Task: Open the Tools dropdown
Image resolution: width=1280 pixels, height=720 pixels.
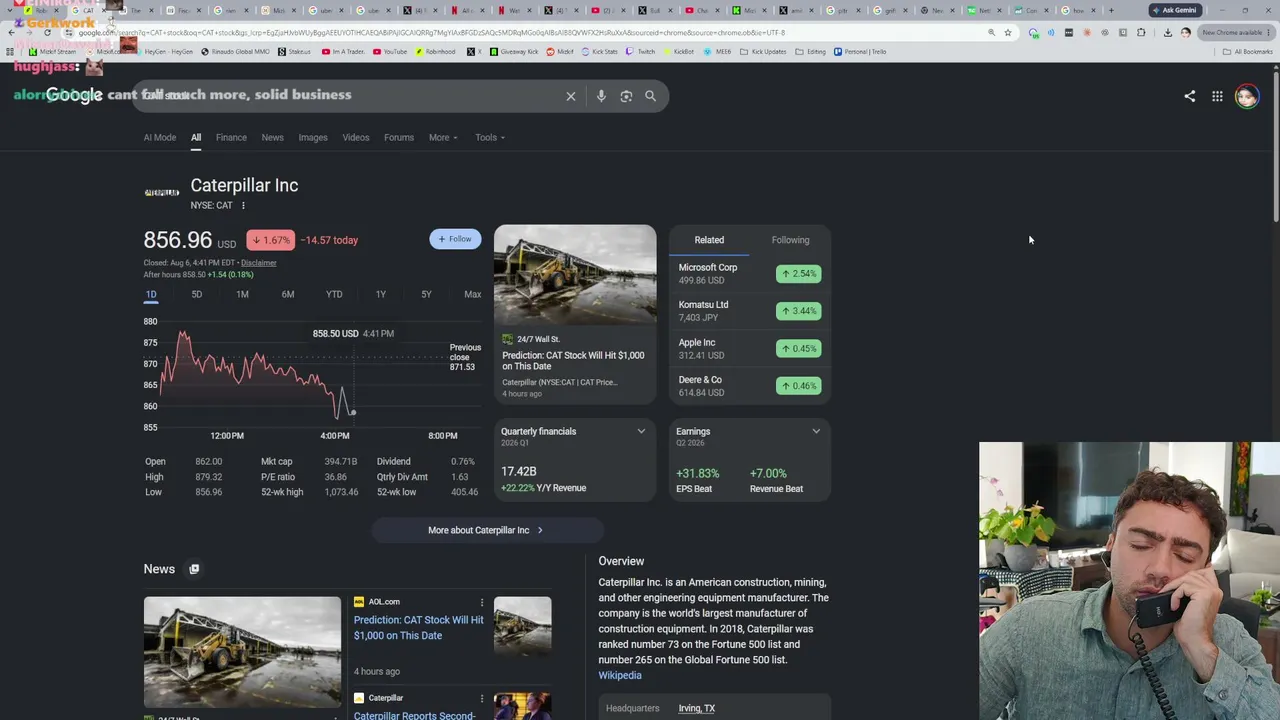Action: 490,138
